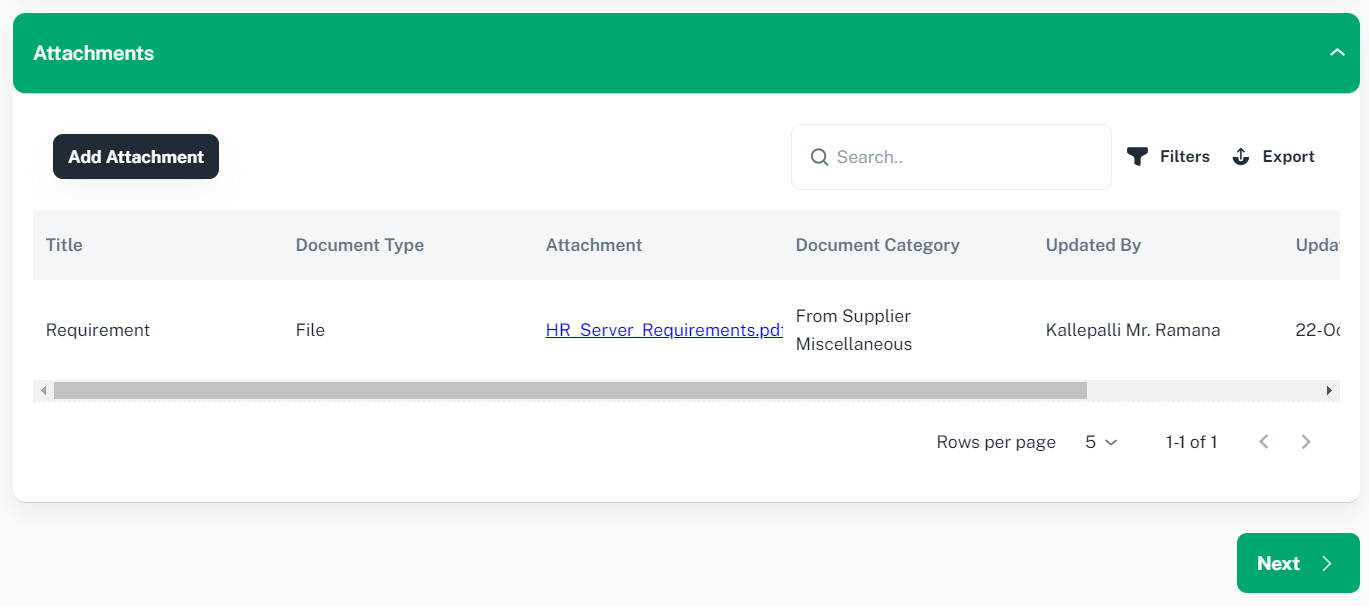Open the Filters funnel icon
Image resolution: width=1369 pixels, height=606 pixels.
tap(1137, 157)
